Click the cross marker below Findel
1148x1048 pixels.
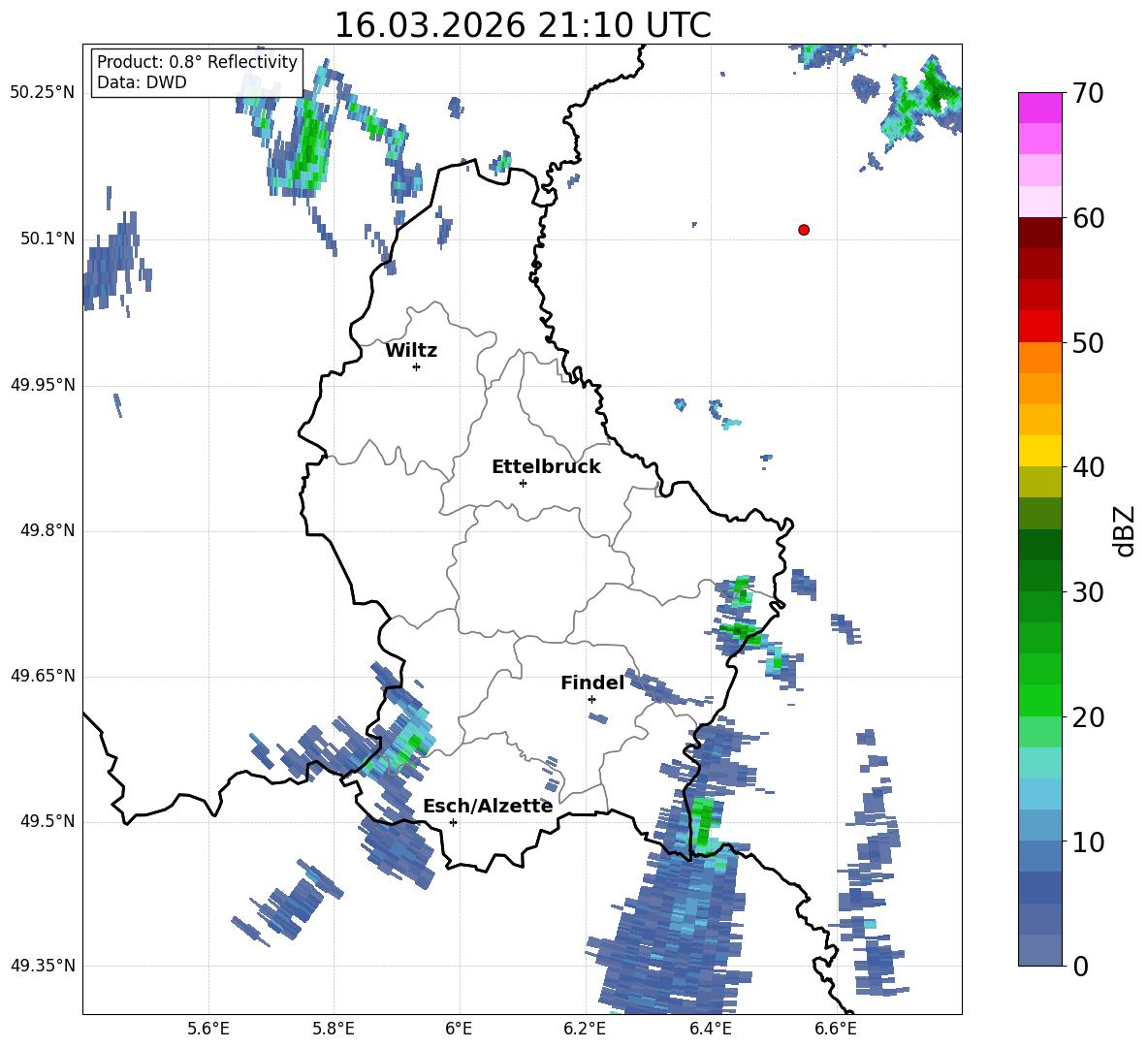coord(591,700)
